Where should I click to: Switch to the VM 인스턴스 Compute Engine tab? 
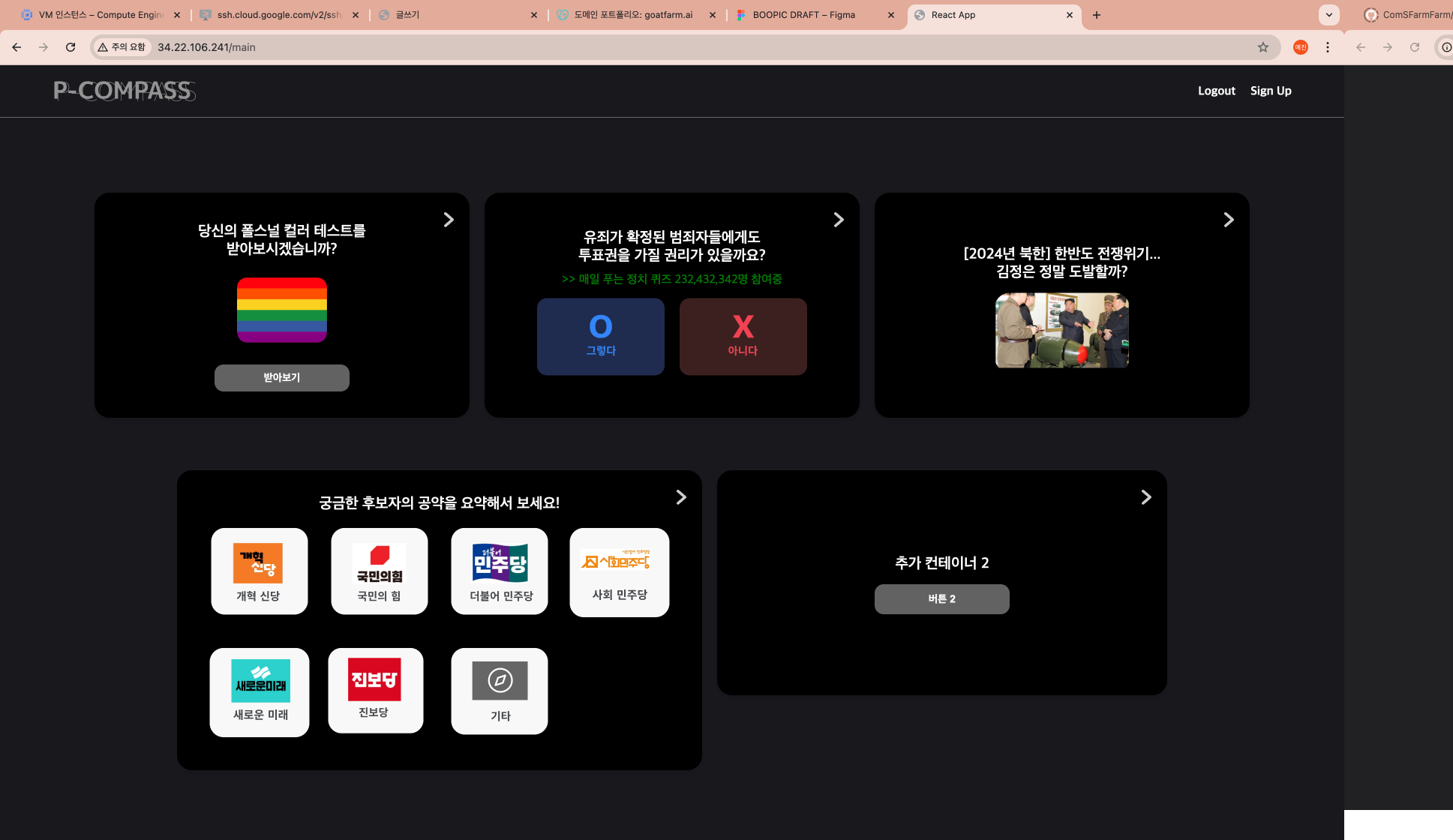coord(101,15)
